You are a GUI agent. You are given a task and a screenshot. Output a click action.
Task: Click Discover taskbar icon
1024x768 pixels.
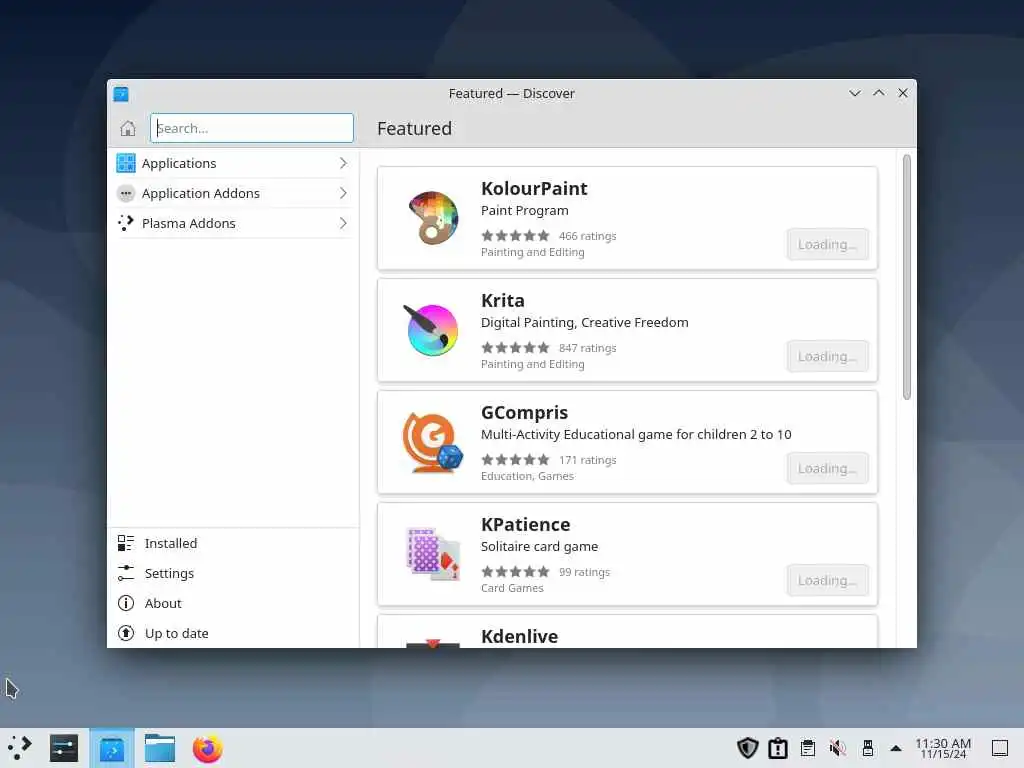(x=112, y=748)
